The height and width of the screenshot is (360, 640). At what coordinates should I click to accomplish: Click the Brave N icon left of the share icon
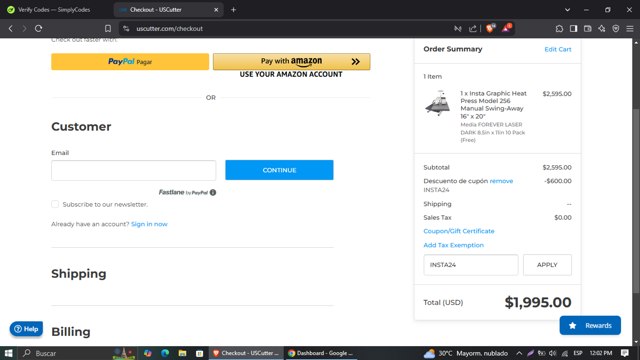[458, 29]
